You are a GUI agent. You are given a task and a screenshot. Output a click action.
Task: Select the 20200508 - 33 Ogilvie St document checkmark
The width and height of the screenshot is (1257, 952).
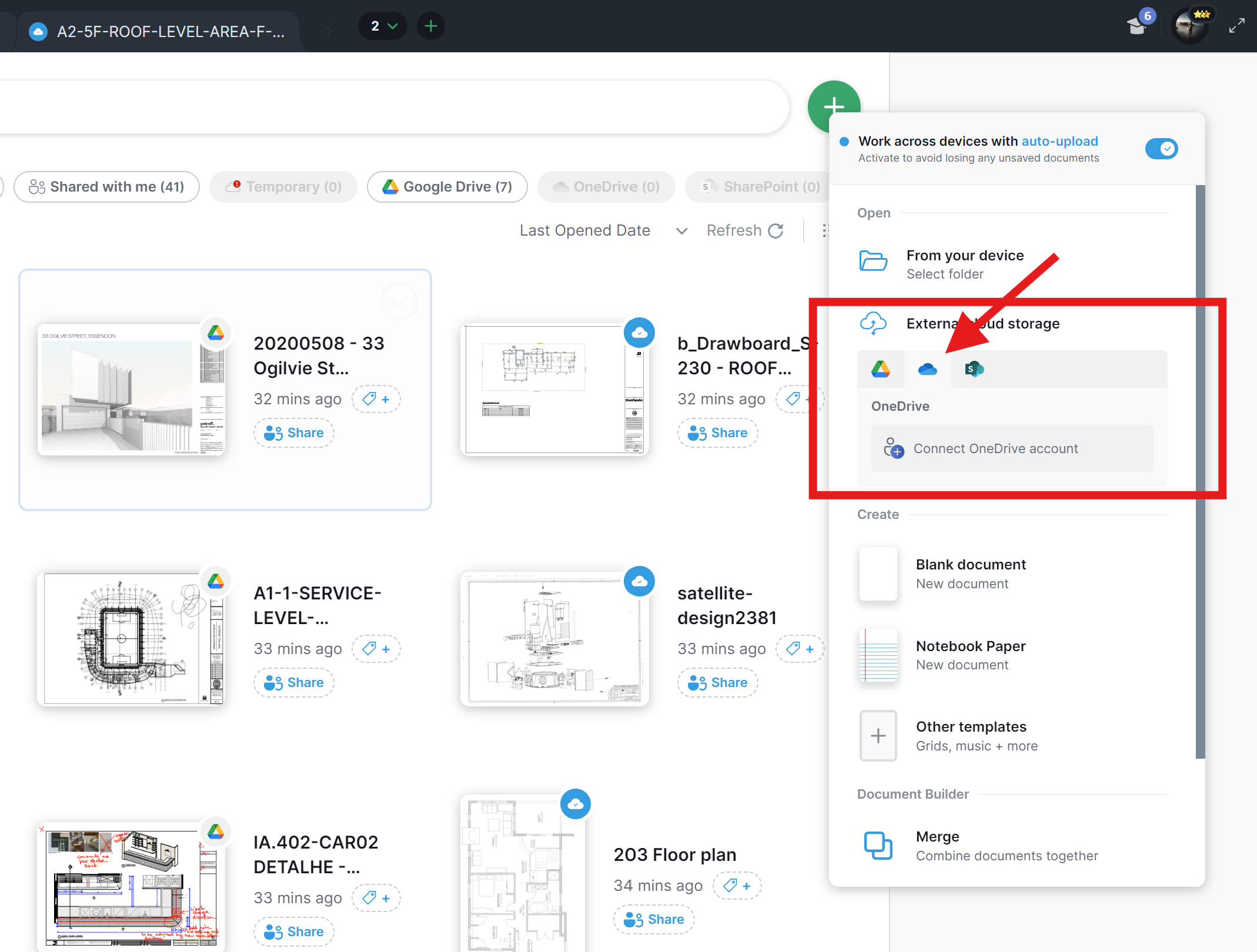coord(399,301)
